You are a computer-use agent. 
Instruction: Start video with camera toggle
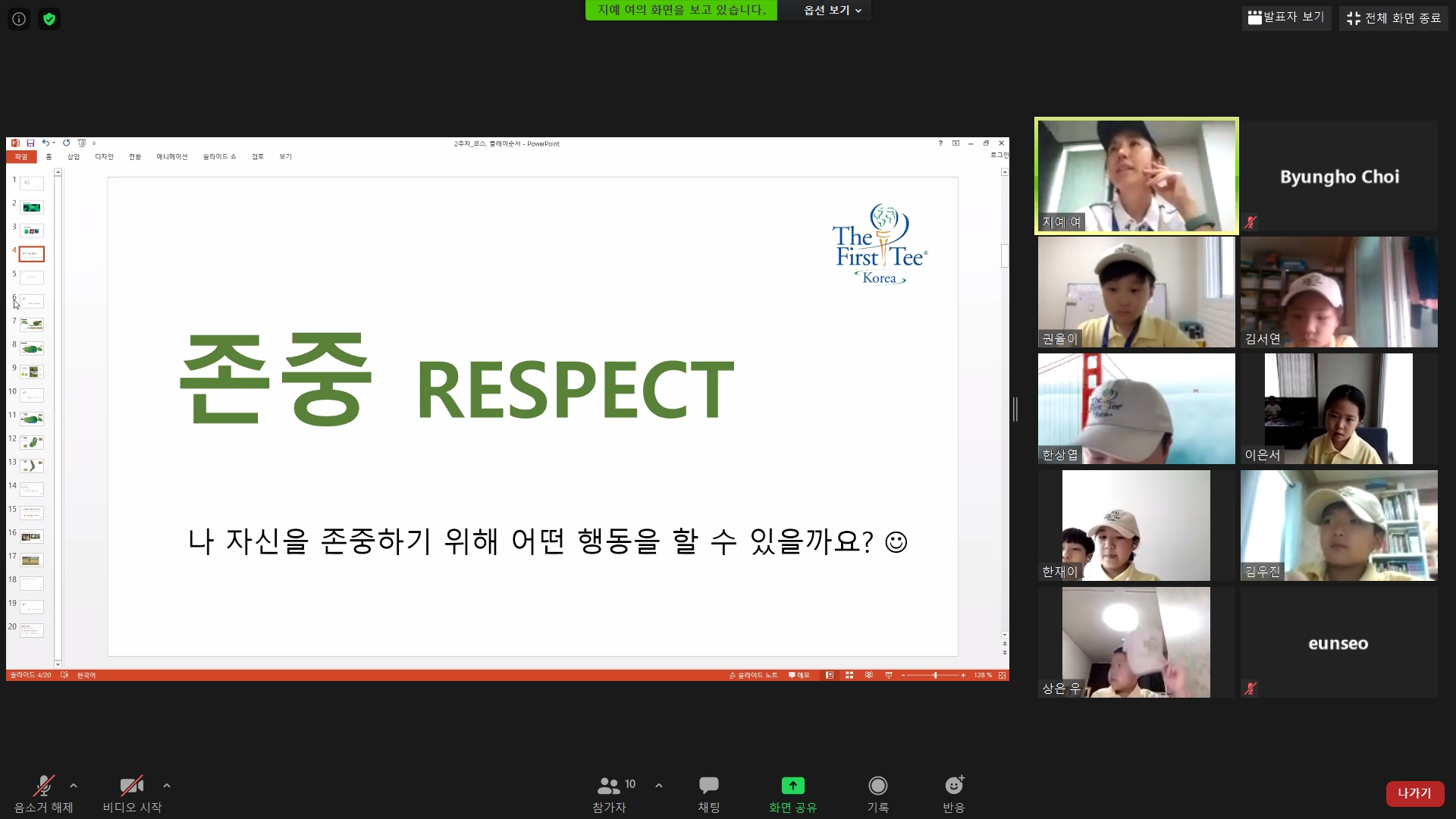tap(131, 786)
